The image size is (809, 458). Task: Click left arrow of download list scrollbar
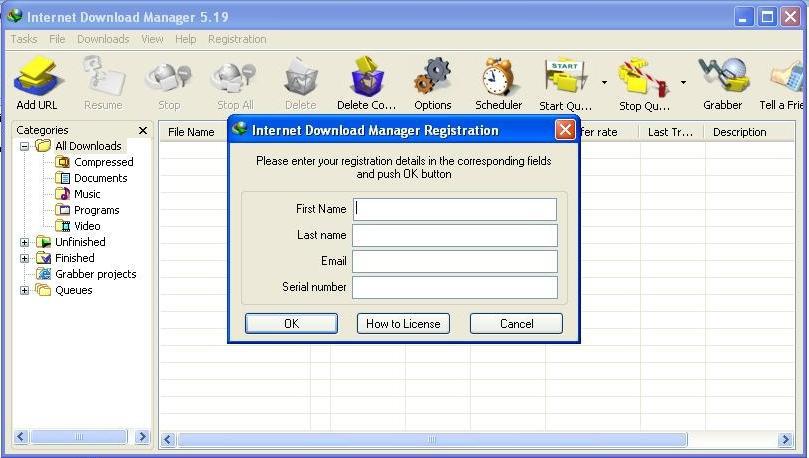pyautogui.click(x=167, y=439)
